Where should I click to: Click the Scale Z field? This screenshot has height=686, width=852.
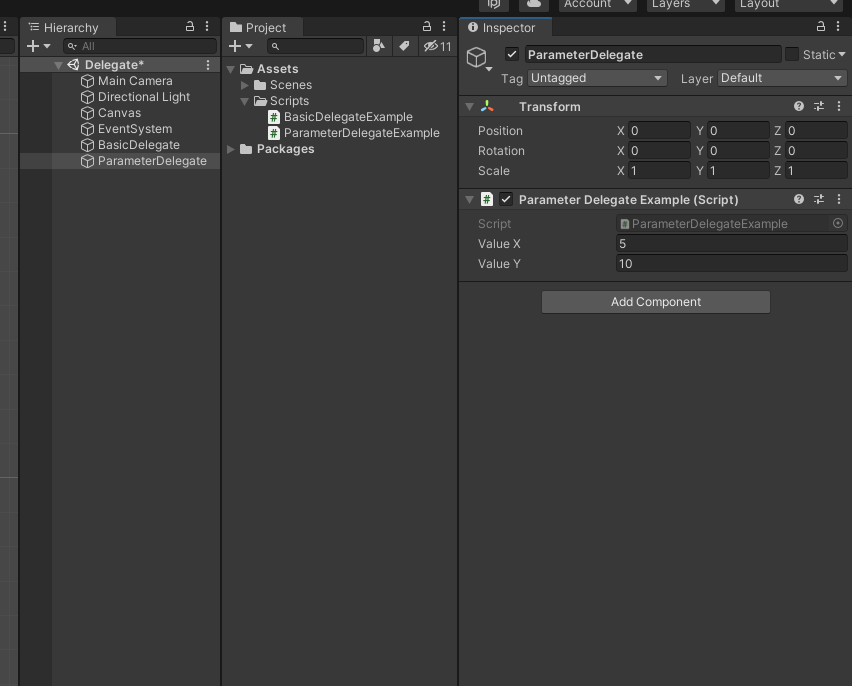(816, 171)
